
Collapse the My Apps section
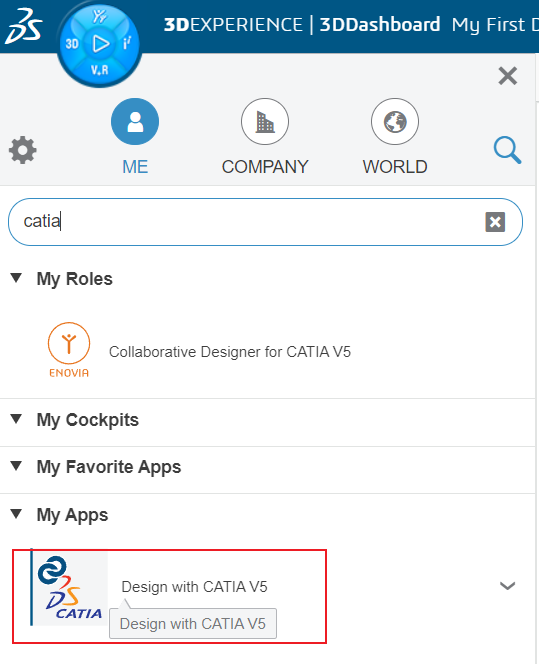(16, 514)
